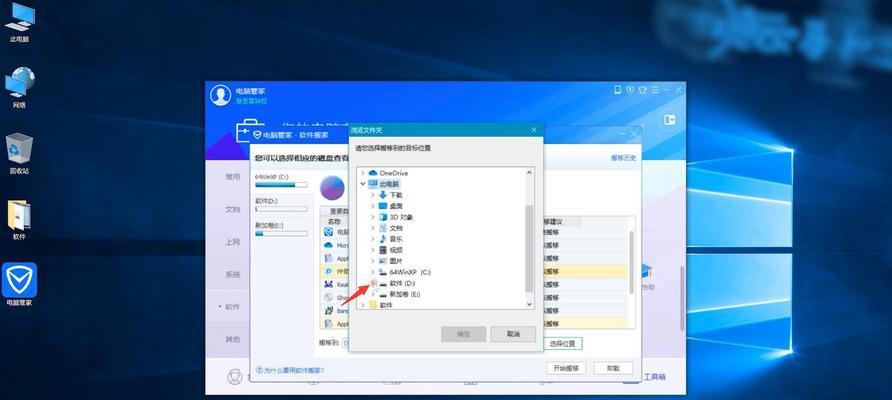Expand the 桌面 folder node
The height and width of the screenshot is (400, 892).
tap(373, 205)
